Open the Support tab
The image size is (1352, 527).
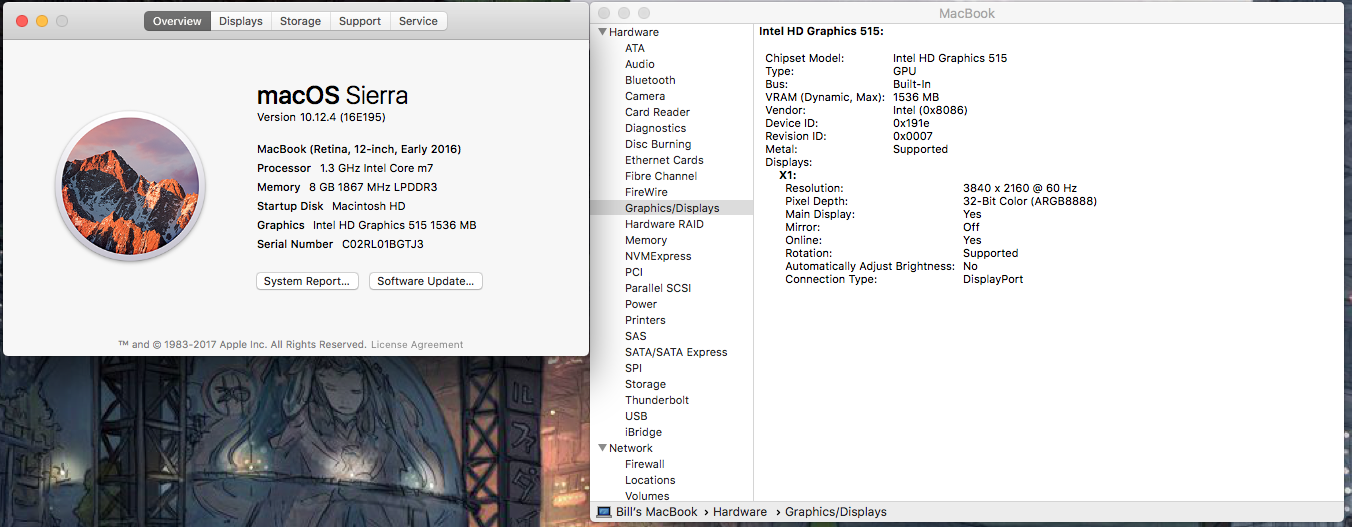(360, 21)
